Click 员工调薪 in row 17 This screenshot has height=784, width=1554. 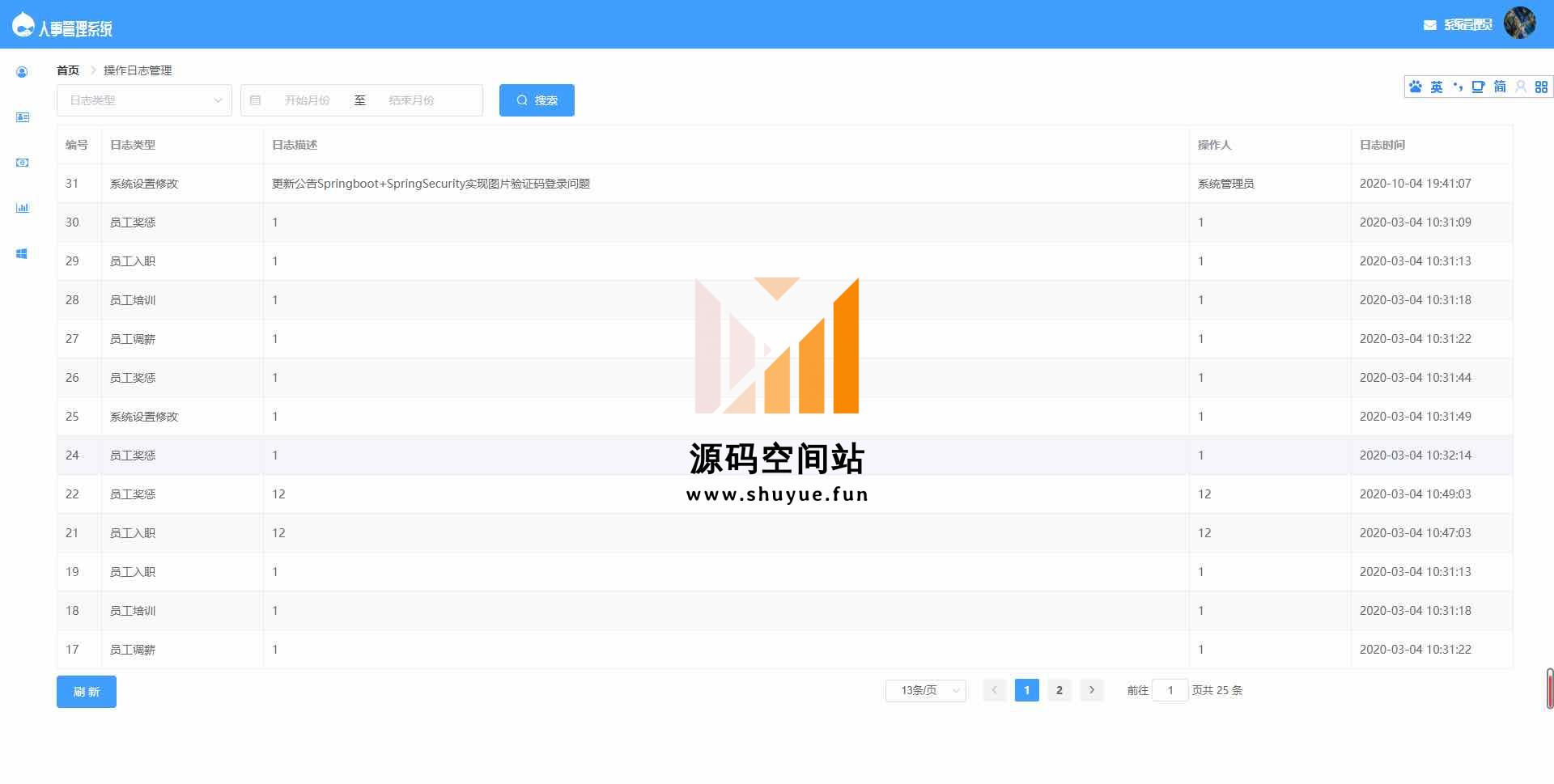tap(133, 650)
